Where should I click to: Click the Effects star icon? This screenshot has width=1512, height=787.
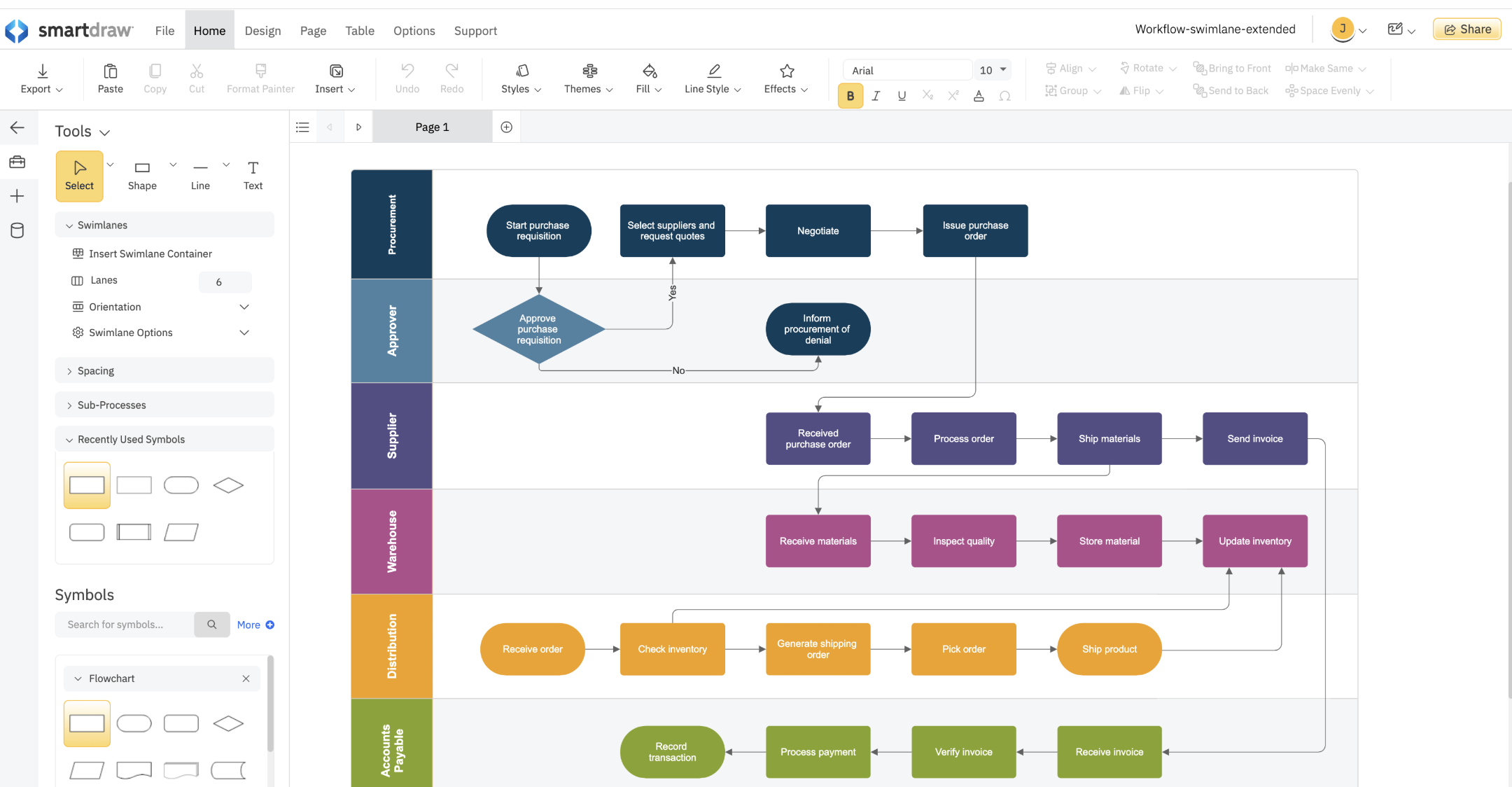click(x=787, y=71)
